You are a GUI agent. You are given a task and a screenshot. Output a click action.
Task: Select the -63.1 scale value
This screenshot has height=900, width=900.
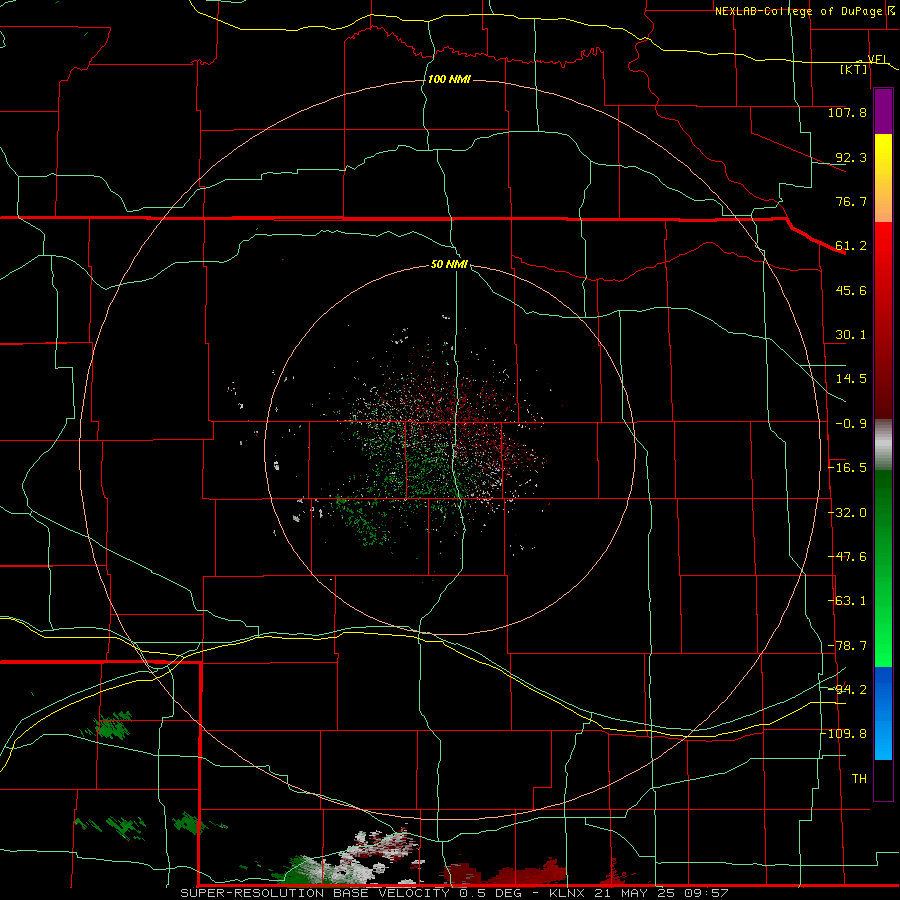click(x=847, y=601)
